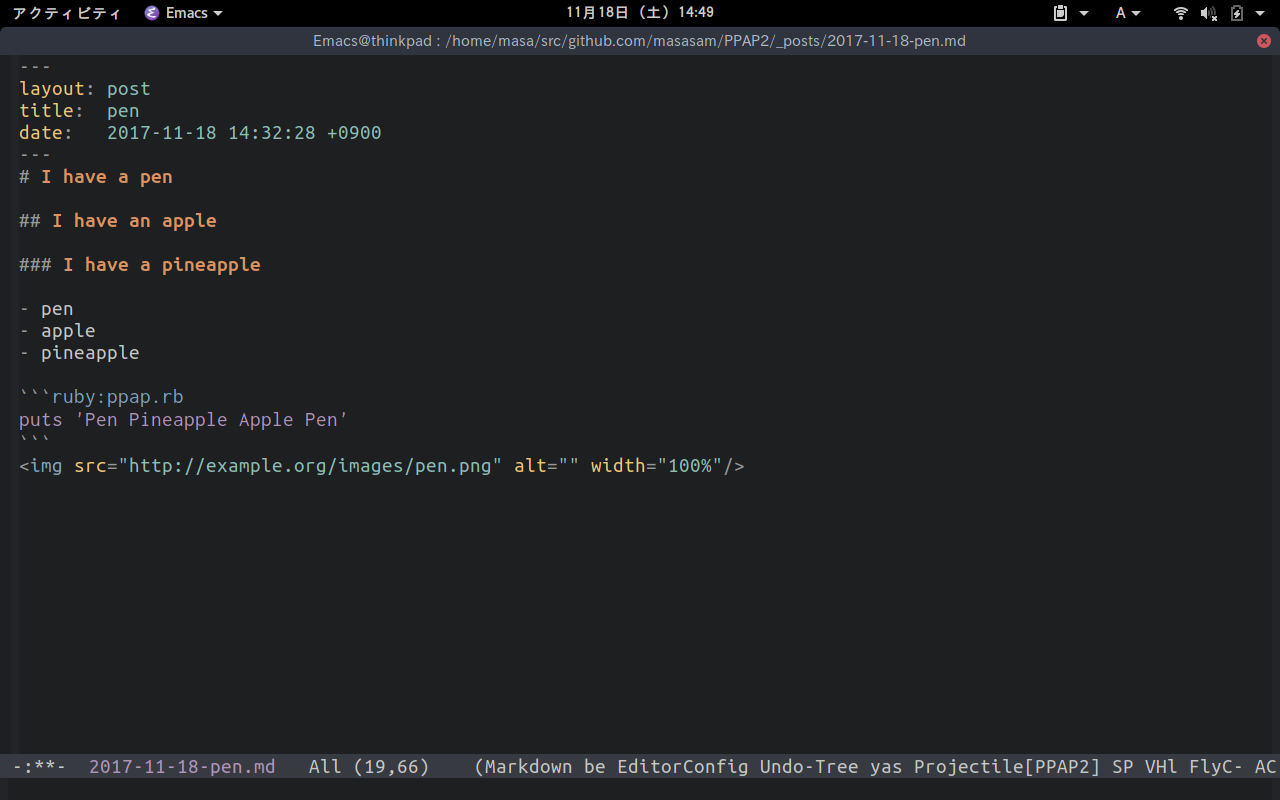The image size is (1280, 800).
Task: Click the first '---' front matter delimiter
Action: pyautogui.click(x=35, y=67)
